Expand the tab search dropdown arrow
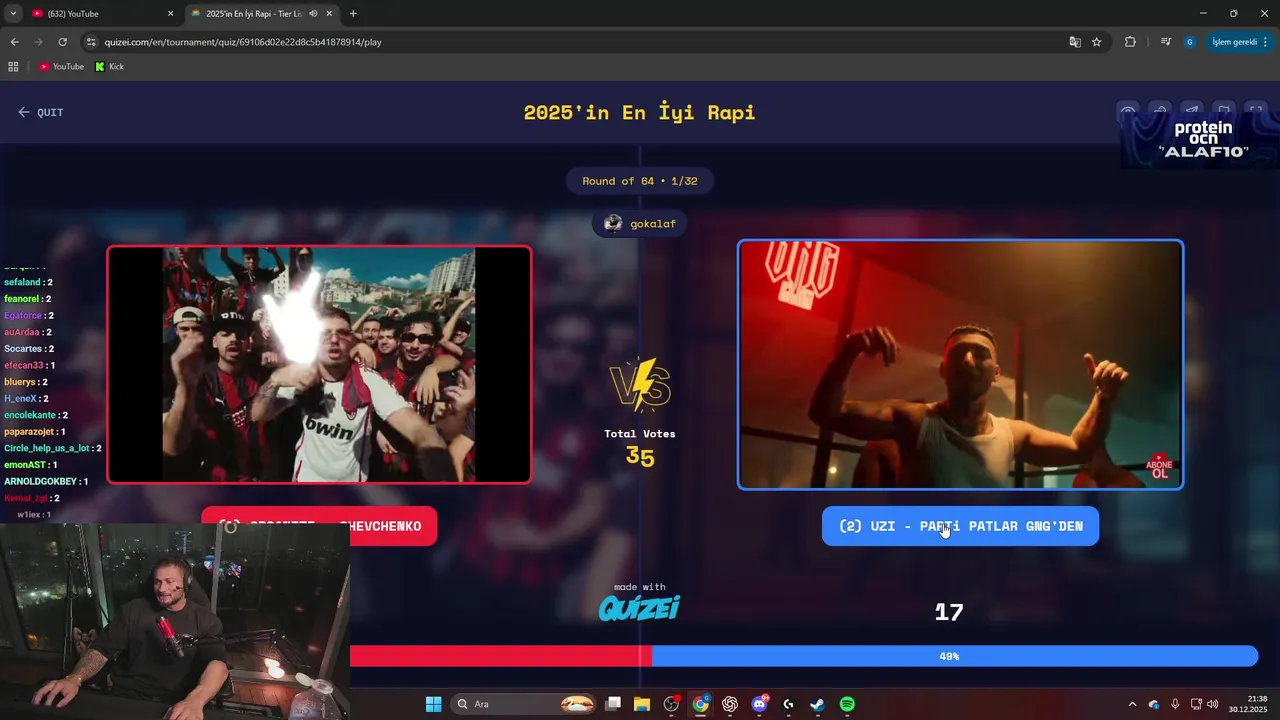This screenshot has height=720, width=1280. click(x=13, y=14)
